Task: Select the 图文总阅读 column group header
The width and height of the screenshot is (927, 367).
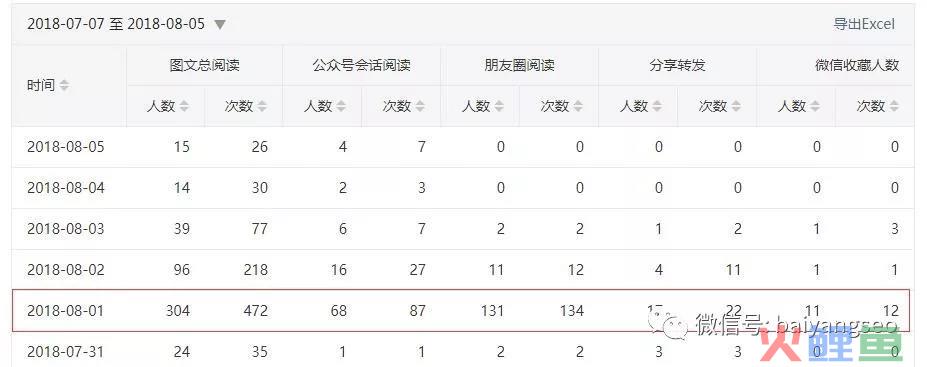Action: click(x=205, y=65)
